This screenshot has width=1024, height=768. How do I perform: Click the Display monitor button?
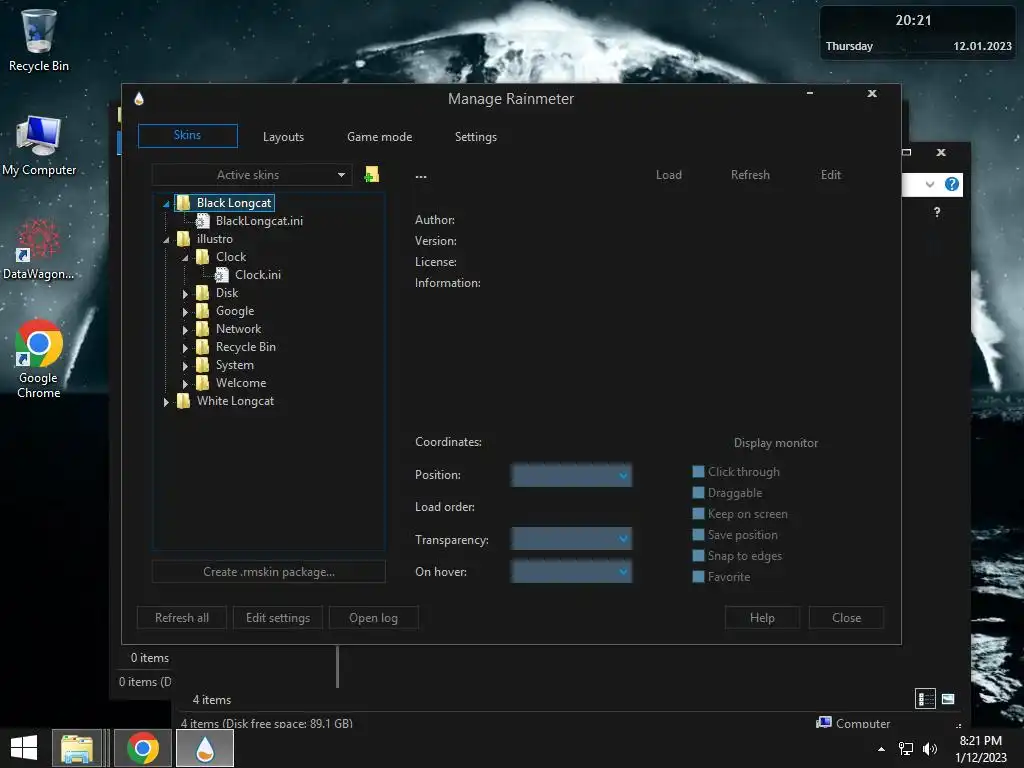pyautogui.click(x=776, y=443)
